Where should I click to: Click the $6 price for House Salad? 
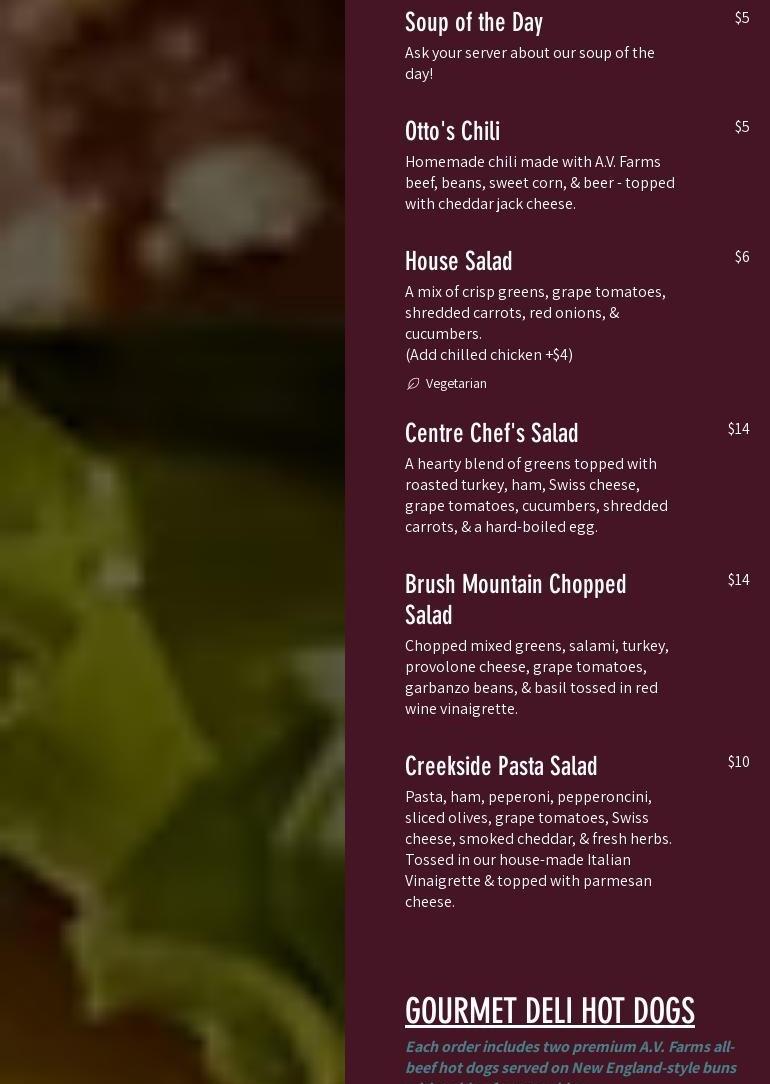[742, 256]
